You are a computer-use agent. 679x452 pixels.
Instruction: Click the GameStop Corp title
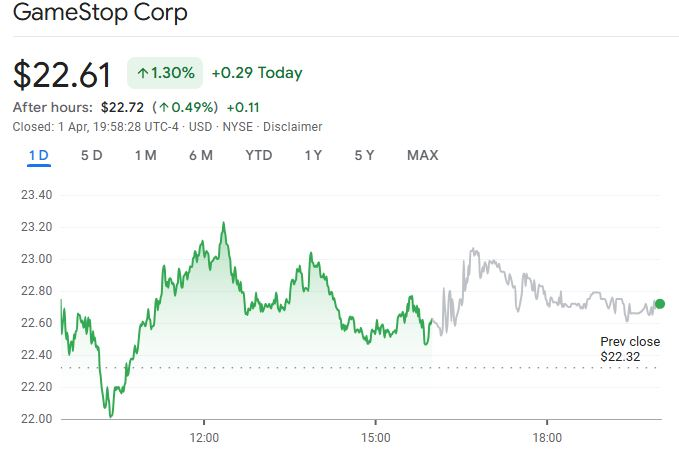[99, 15]
